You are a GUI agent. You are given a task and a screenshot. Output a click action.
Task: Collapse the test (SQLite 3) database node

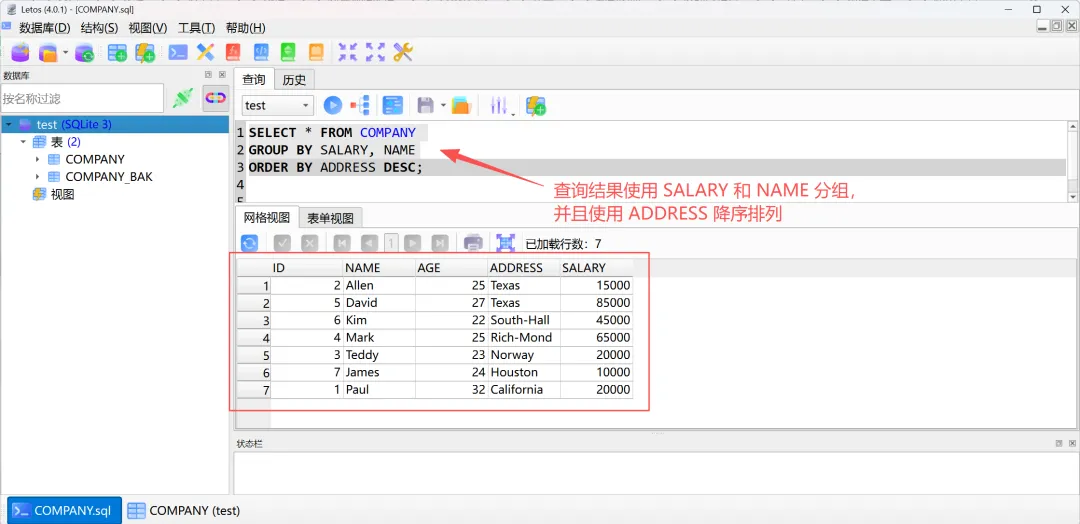8,125
